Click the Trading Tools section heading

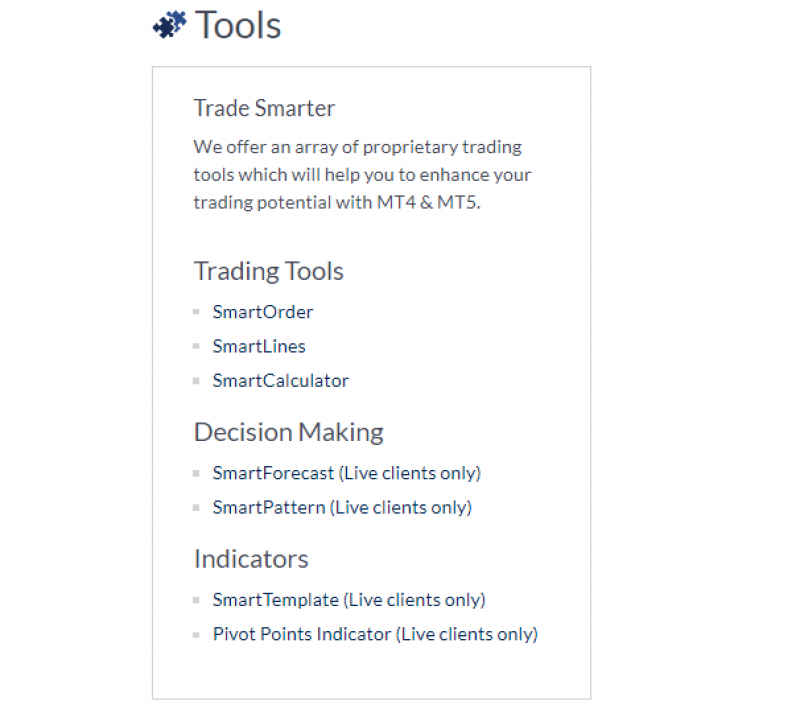[268, 271]
